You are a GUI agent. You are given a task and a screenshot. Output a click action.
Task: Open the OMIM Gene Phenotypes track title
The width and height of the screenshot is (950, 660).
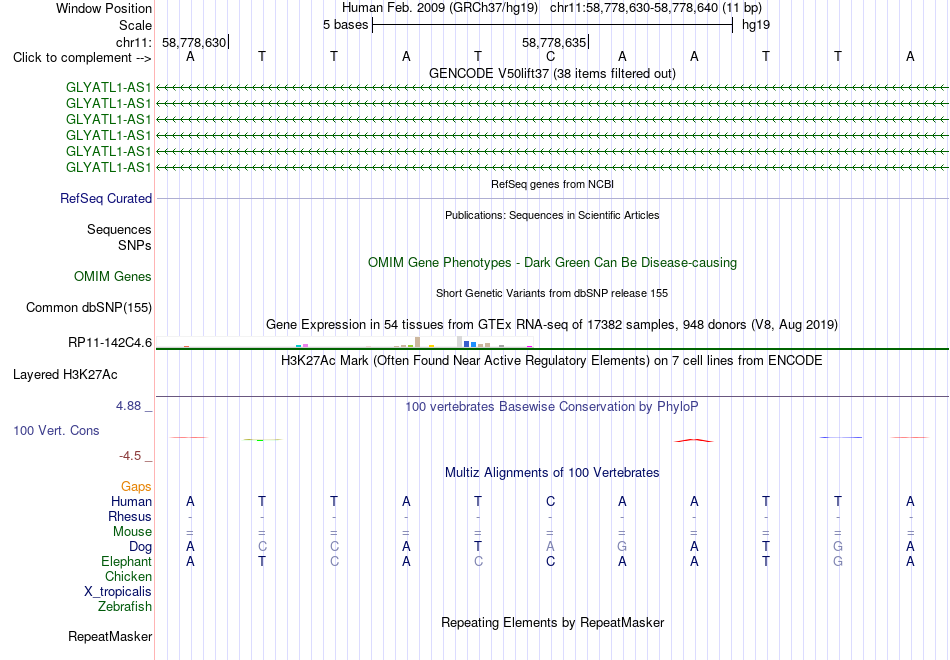tap(552, 262)
